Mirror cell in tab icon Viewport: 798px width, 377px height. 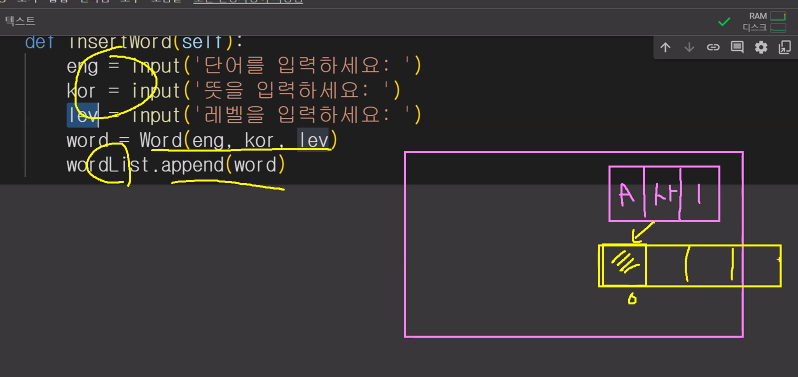tap(784, 47)
